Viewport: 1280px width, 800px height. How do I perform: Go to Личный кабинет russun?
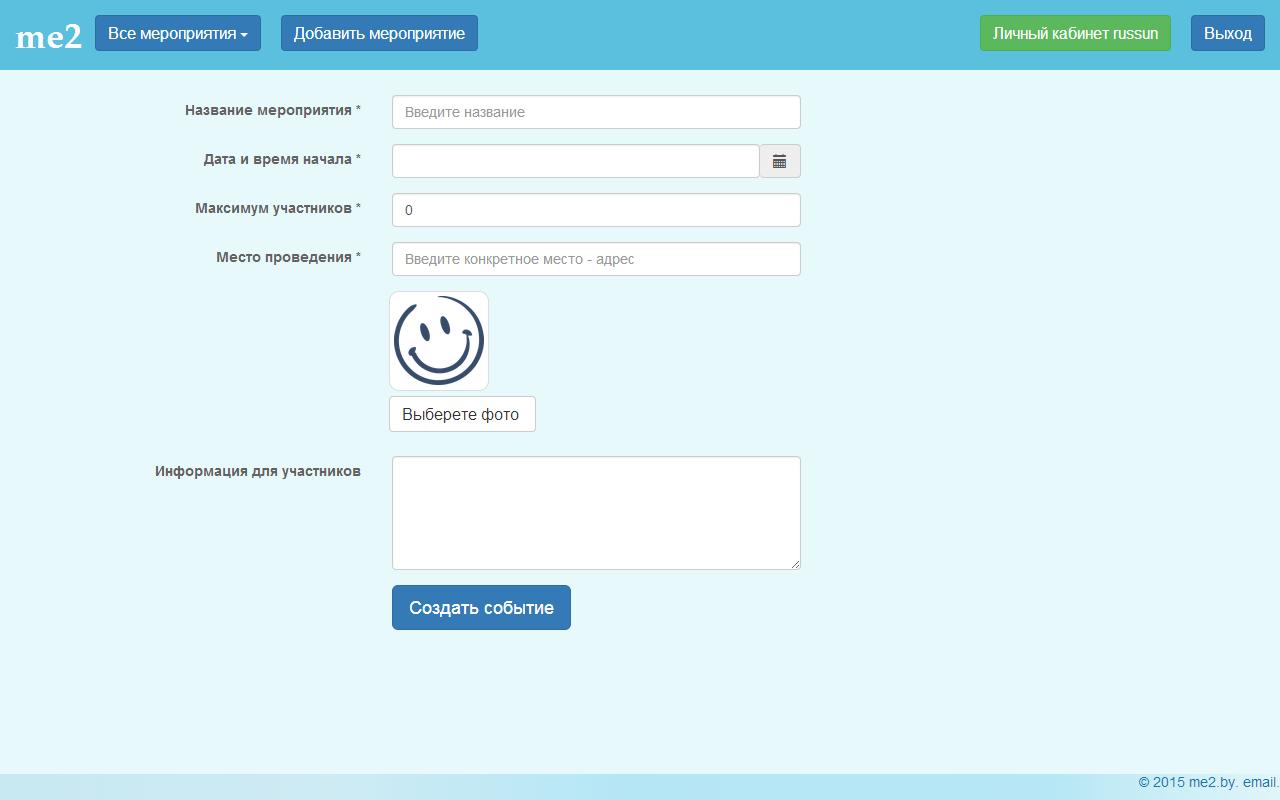(1075, 33)
